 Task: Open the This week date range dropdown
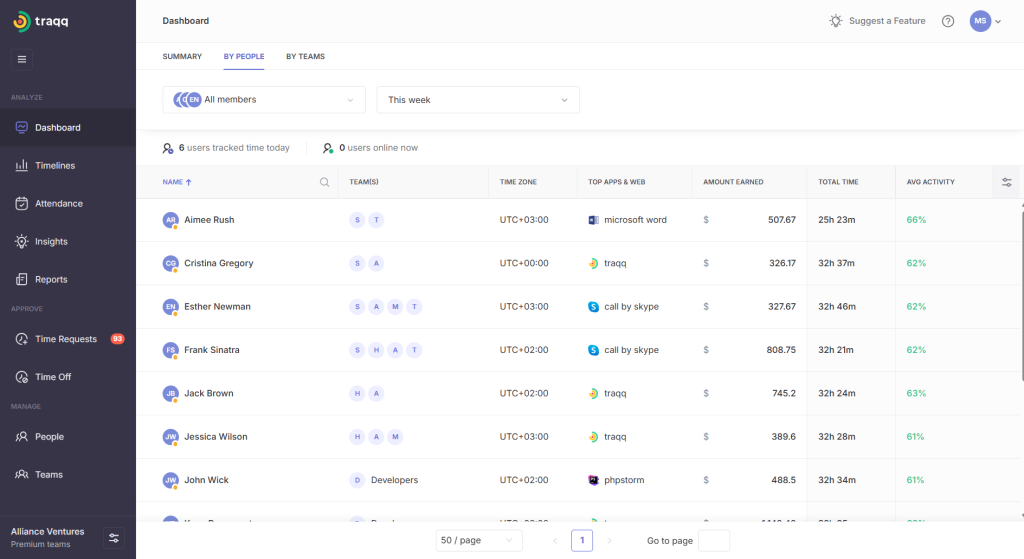click(x=477, y=100)
